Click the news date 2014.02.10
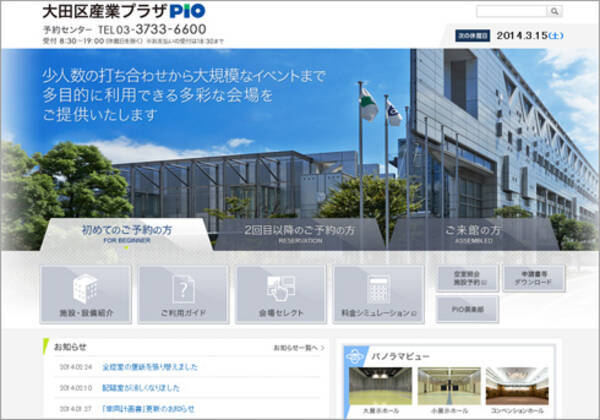 pos(76,388)
